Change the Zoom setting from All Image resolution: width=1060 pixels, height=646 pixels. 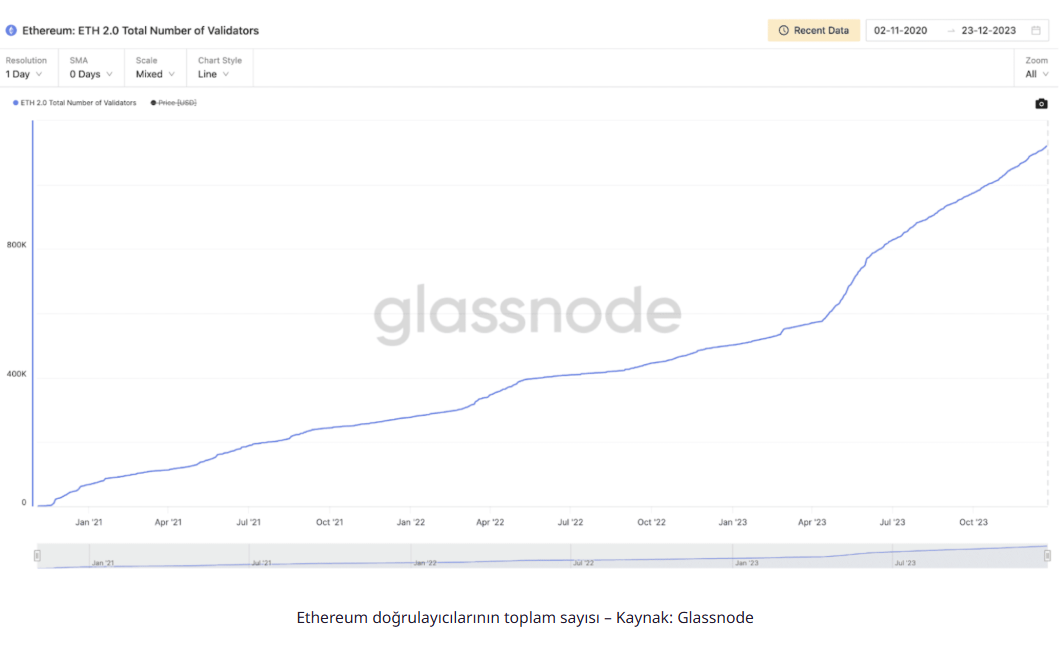point(1036,73)
